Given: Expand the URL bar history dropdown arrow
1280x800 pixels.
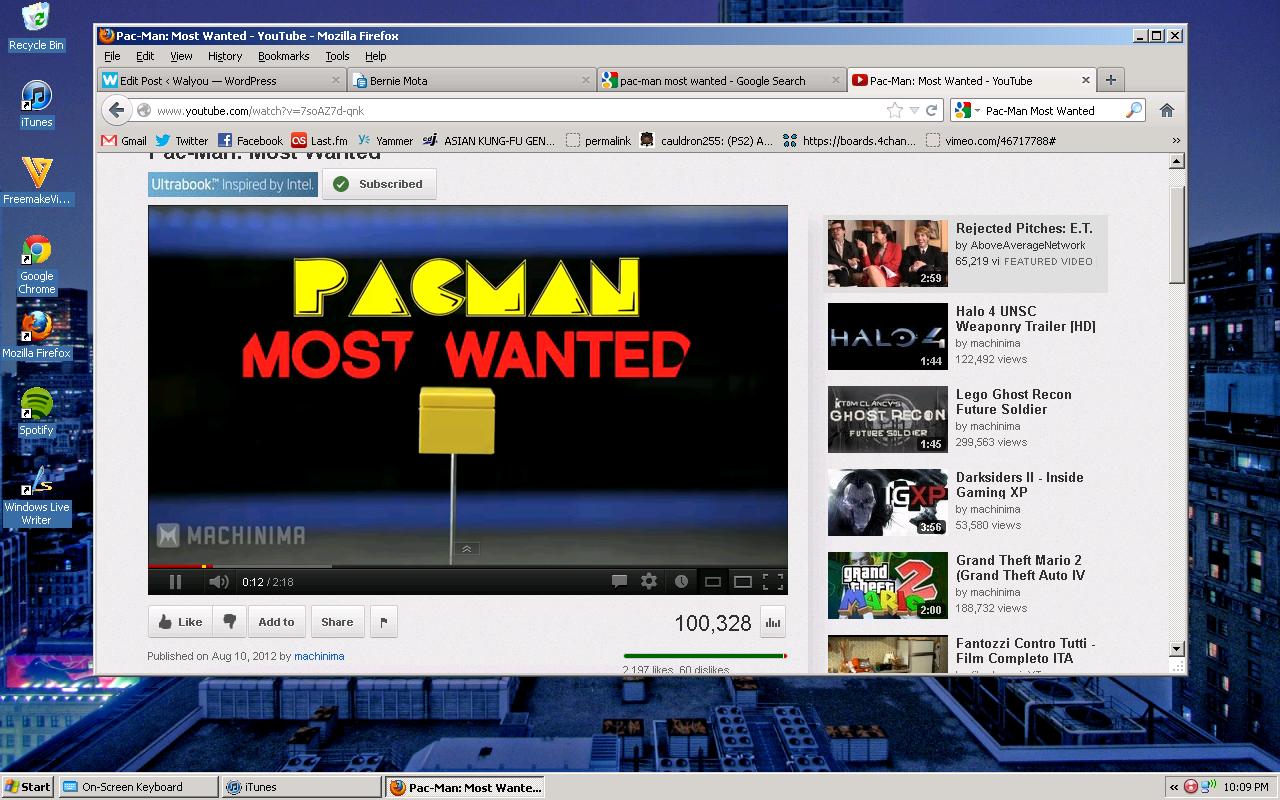Looking at the screenshot, I should click(x=914, y=111).
